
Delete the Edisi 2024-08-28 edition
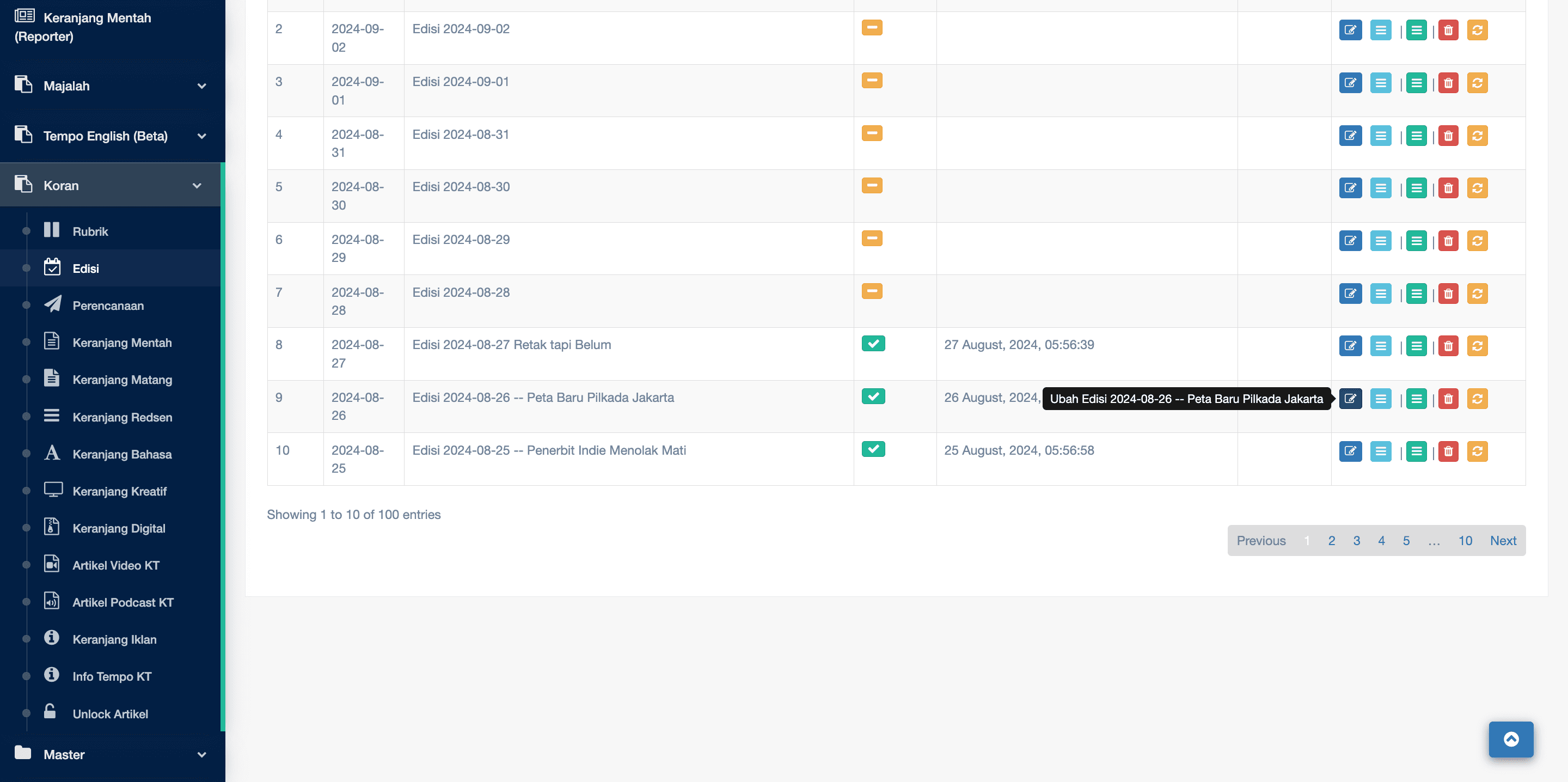1448,294
